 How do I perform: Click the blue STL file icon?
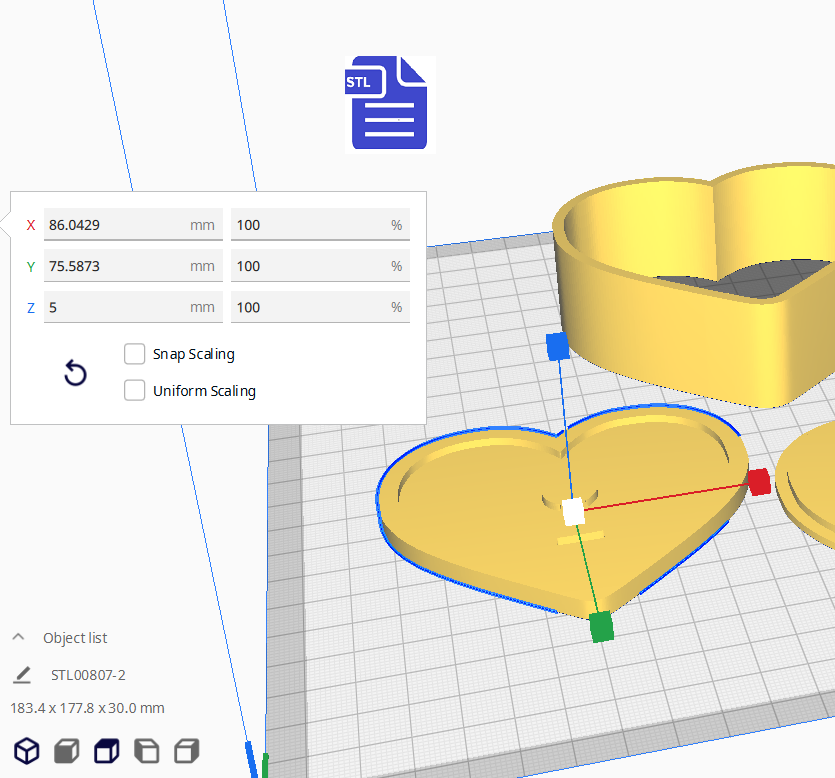390,104
